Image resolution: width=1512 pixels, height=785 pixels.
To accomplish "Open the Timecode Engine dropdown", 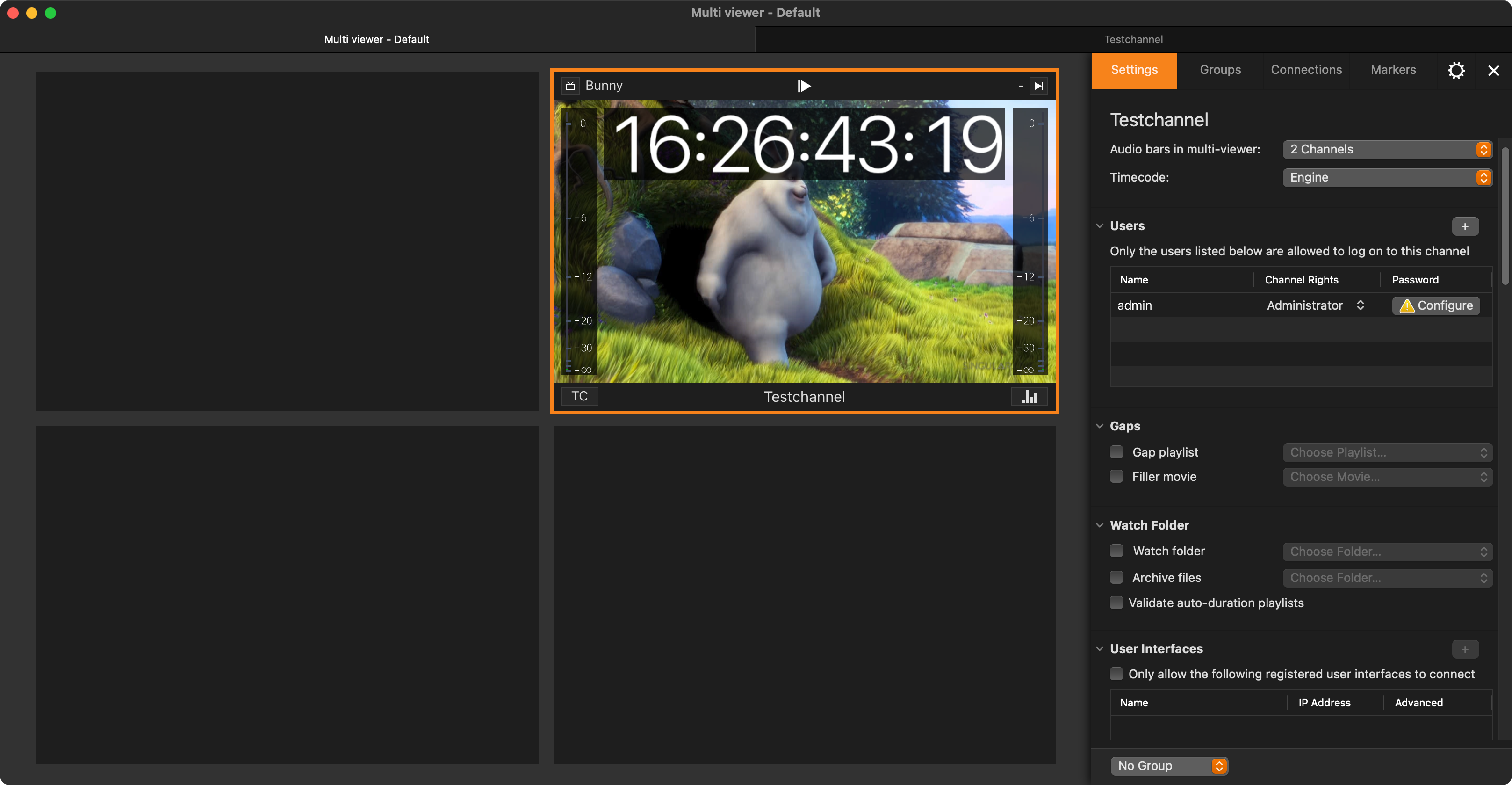I will pyautogui.click(x=1387, y=177).
